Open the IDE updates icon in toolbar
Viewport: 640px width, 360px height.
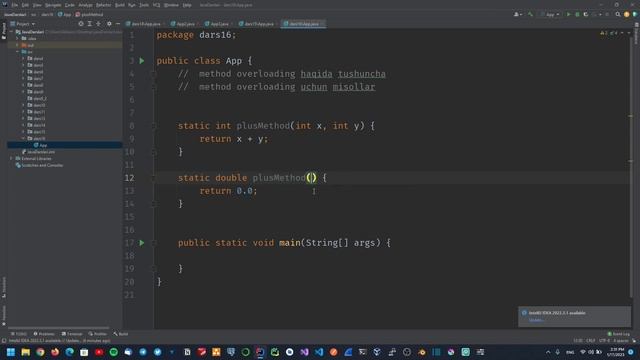click(x=627, y=14)
